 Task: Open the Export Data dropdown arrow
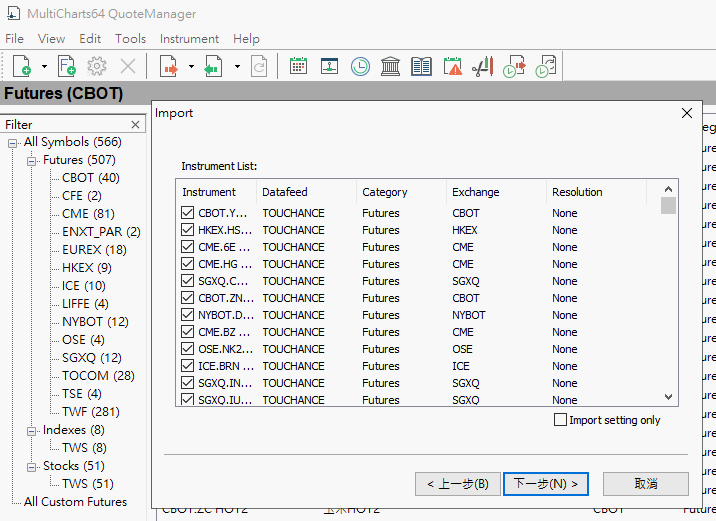click(x=237, y=67)
